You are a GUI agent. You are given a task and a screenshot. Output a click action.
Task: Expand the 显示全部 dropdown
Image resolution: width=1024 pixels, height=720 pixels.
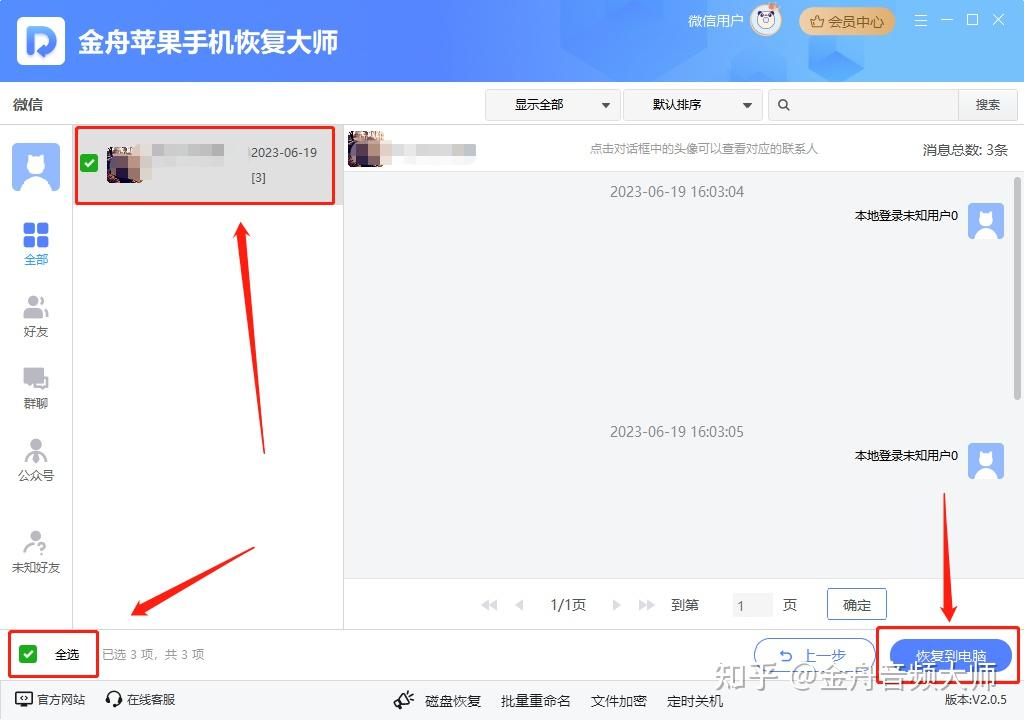click(553, 105)
